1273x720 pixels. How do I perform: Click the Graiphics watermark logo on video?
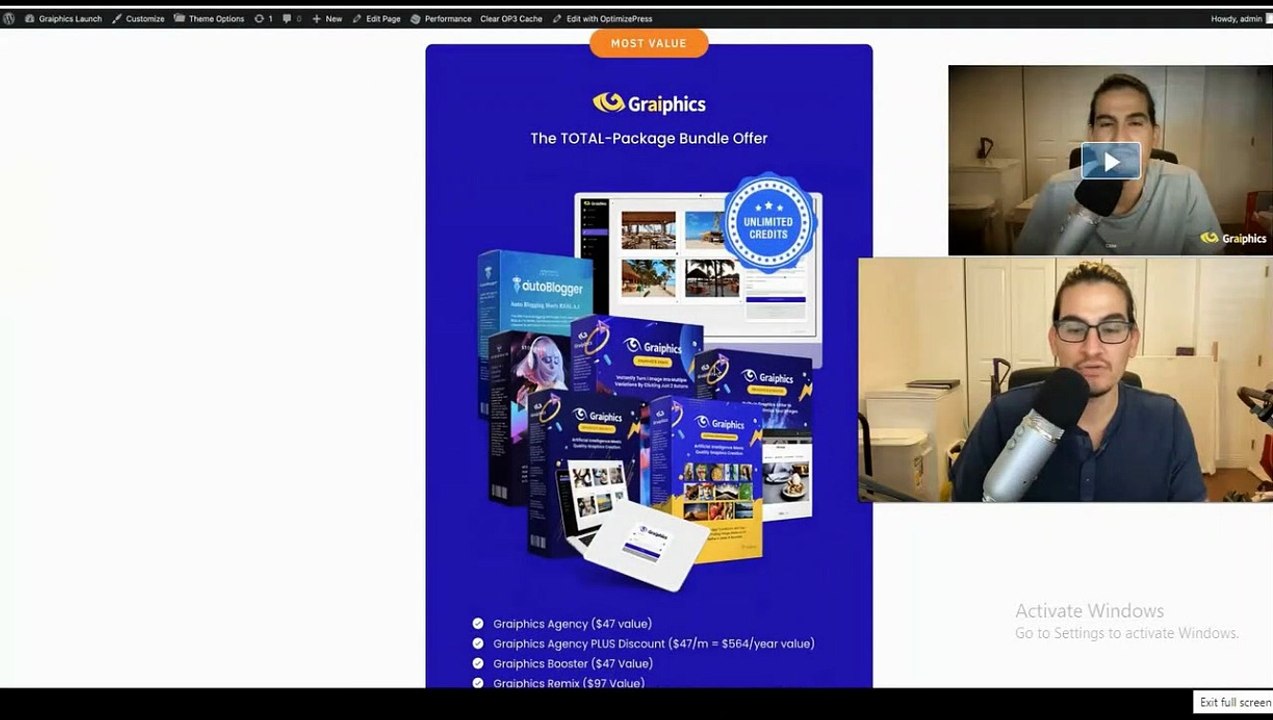coord(1233,238)
